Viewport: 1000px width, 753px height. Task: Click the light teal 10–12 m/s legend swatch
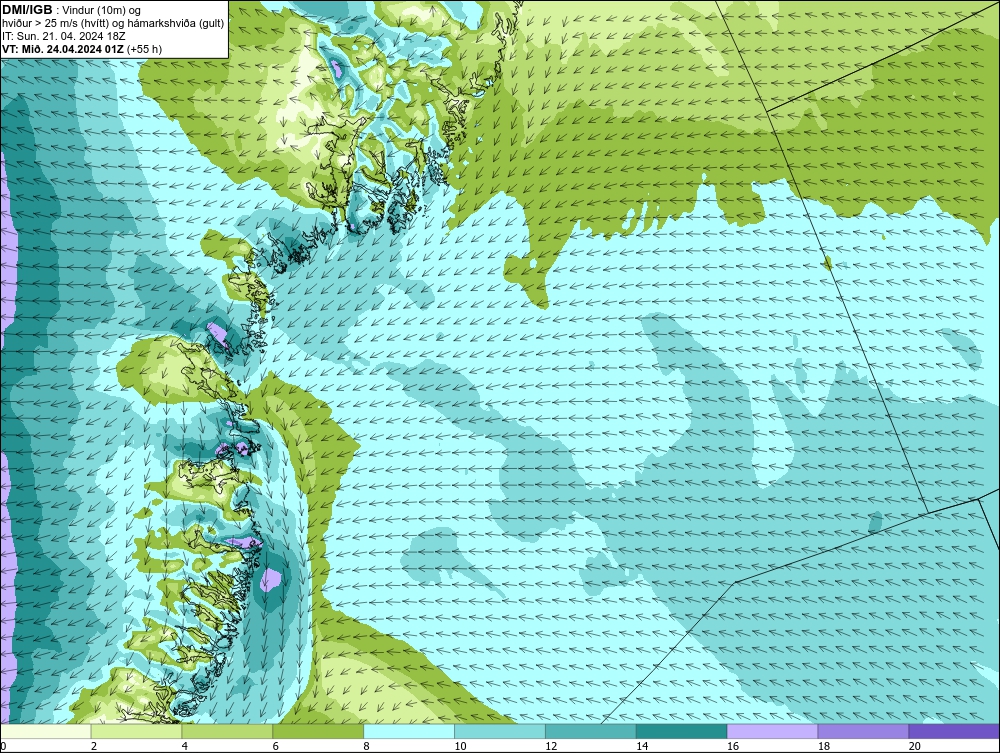pyautogui.click(x=500, y=731)
